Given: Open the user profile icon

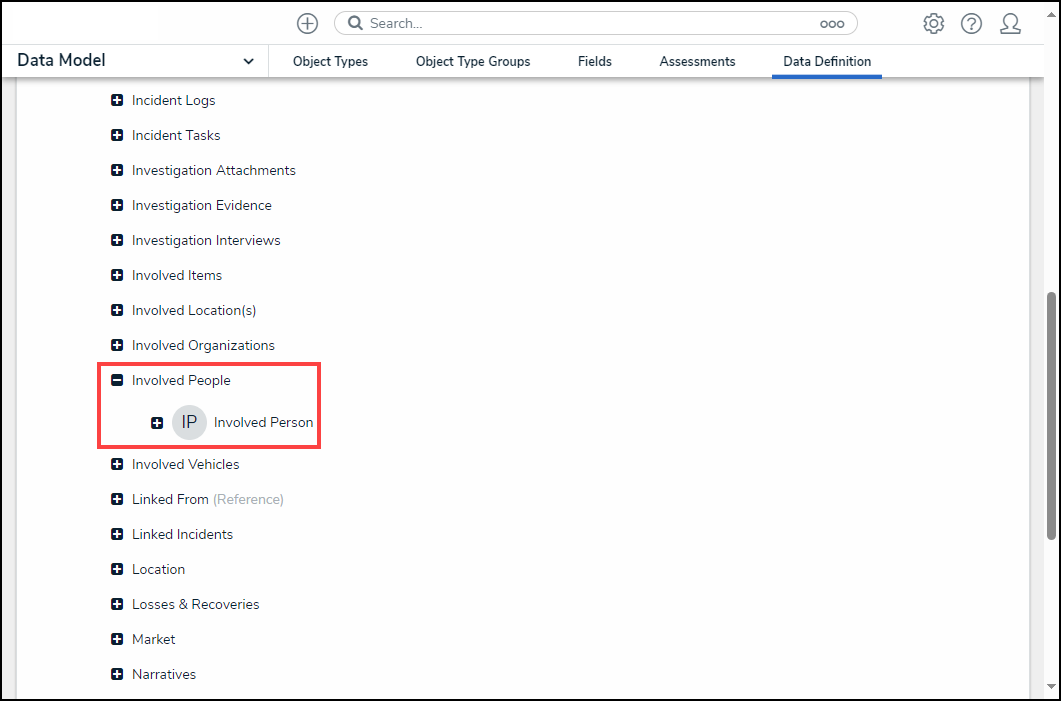Looking at the screenshot, I should 1010,23.
